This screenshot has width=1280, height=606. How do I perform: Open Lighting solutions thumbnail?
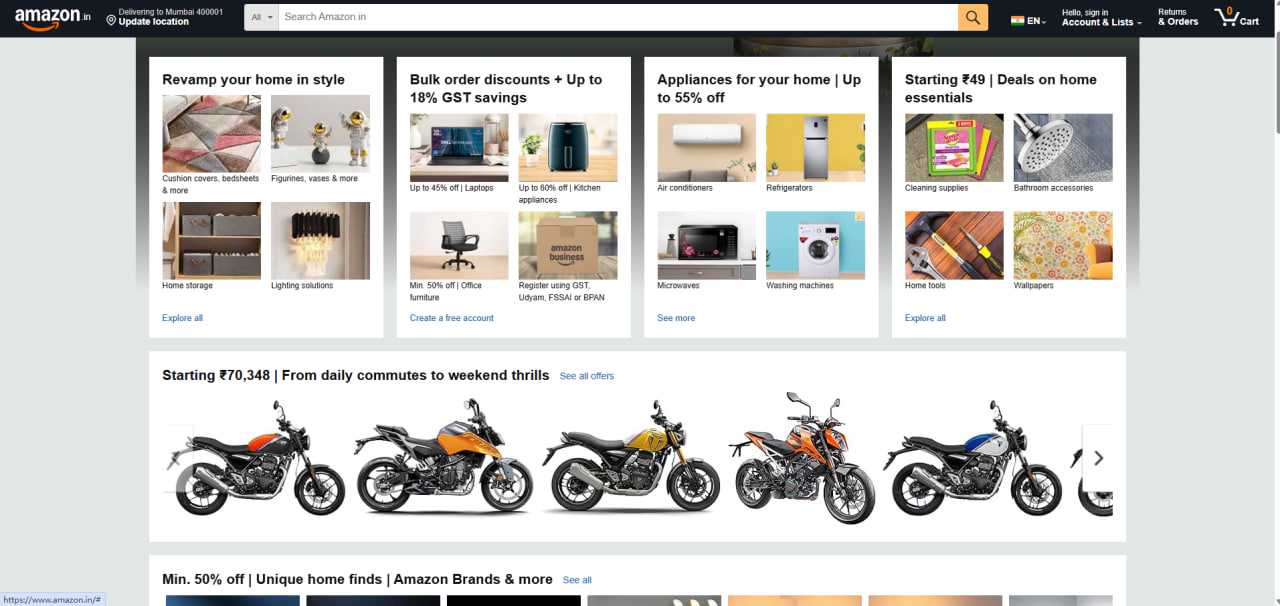[x=320, y=241]
